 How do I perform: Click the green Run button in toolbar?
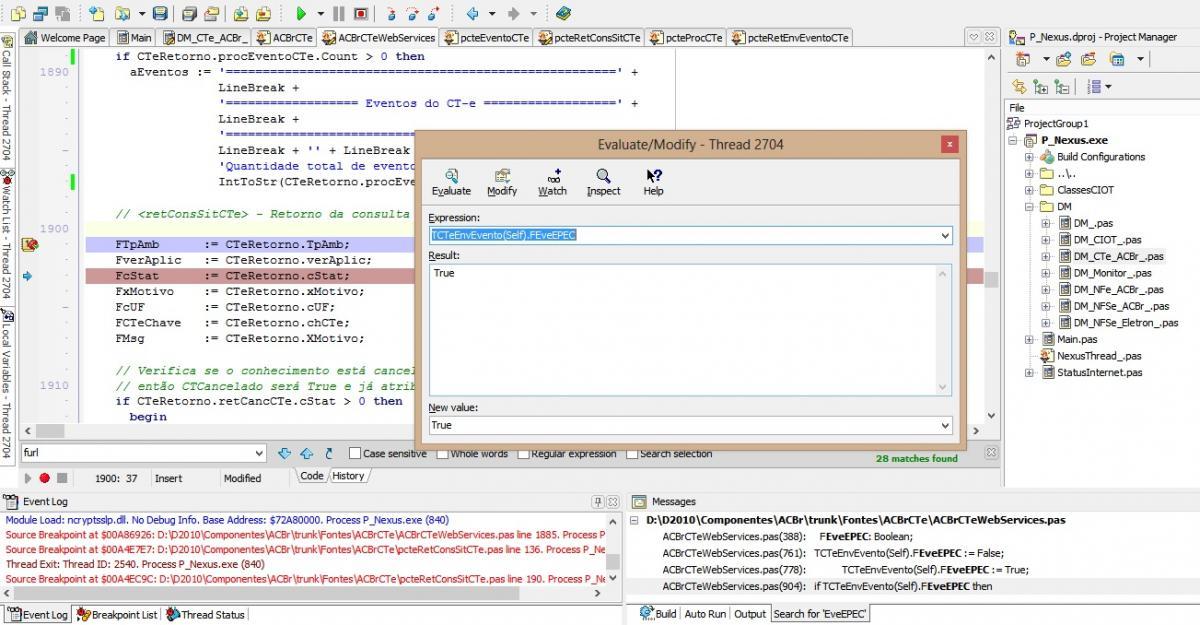pos(301,14)
